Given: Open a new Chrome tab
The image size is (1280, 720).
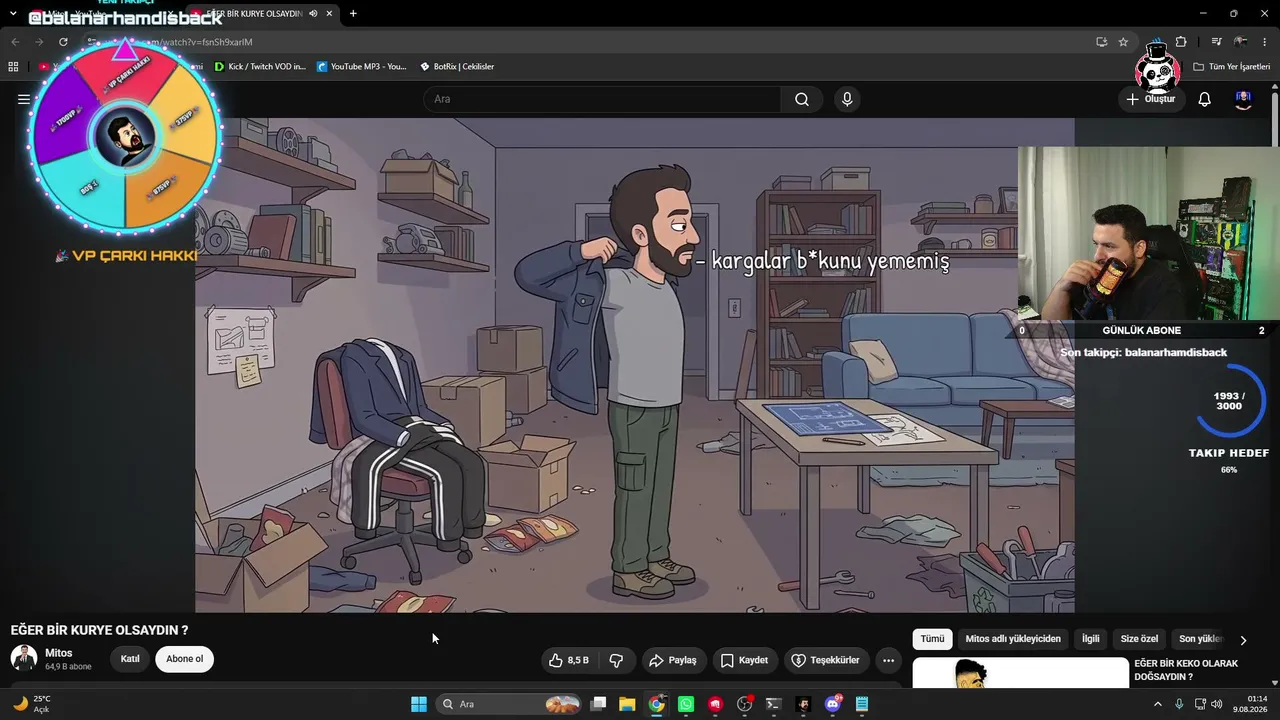Looking at the screenshot, I should coord(353,14).
